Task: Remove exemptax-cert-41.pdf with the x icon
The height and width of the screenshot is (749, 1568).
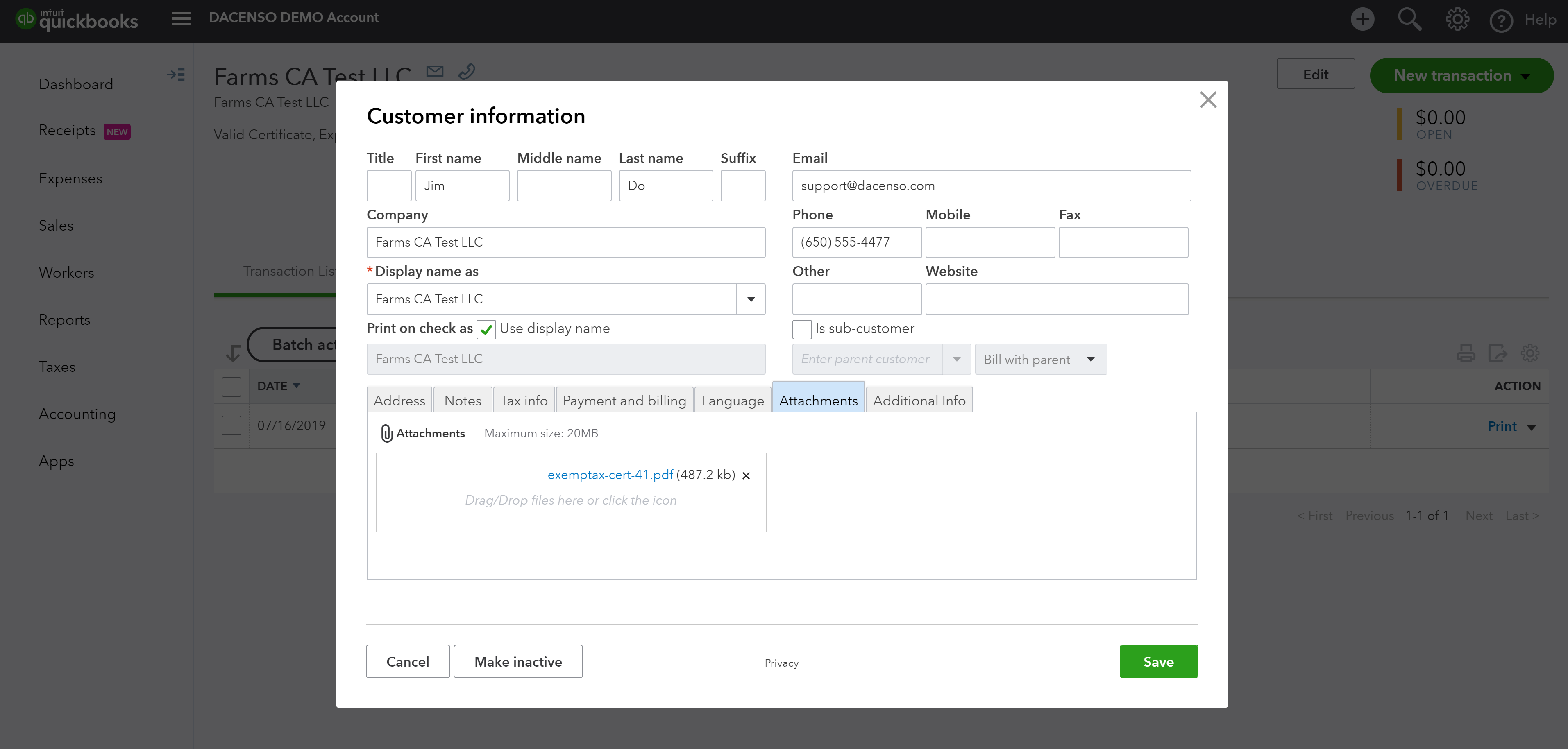Action: [x=746, y=476]
